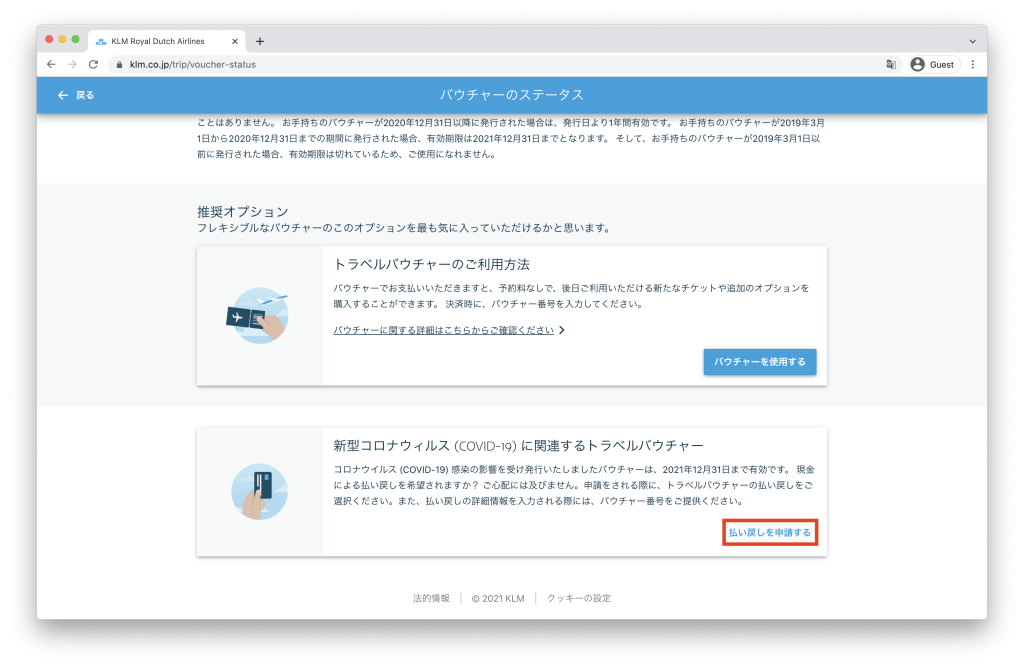Click the address bar showing klm.co.jp URL
Image resolution: width=1024 pixels, height=668 pixels.
point(500,64)
